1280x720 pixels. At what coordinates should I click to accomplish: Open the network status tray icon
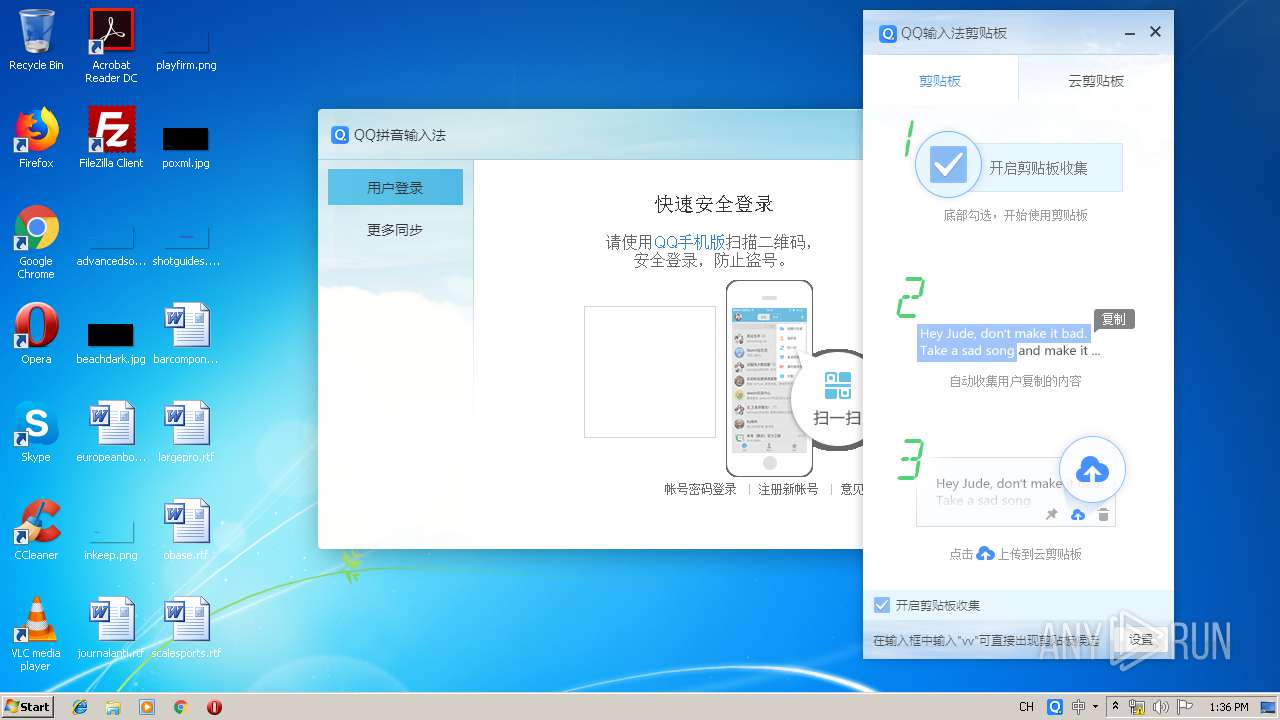tap(1136, 707)
